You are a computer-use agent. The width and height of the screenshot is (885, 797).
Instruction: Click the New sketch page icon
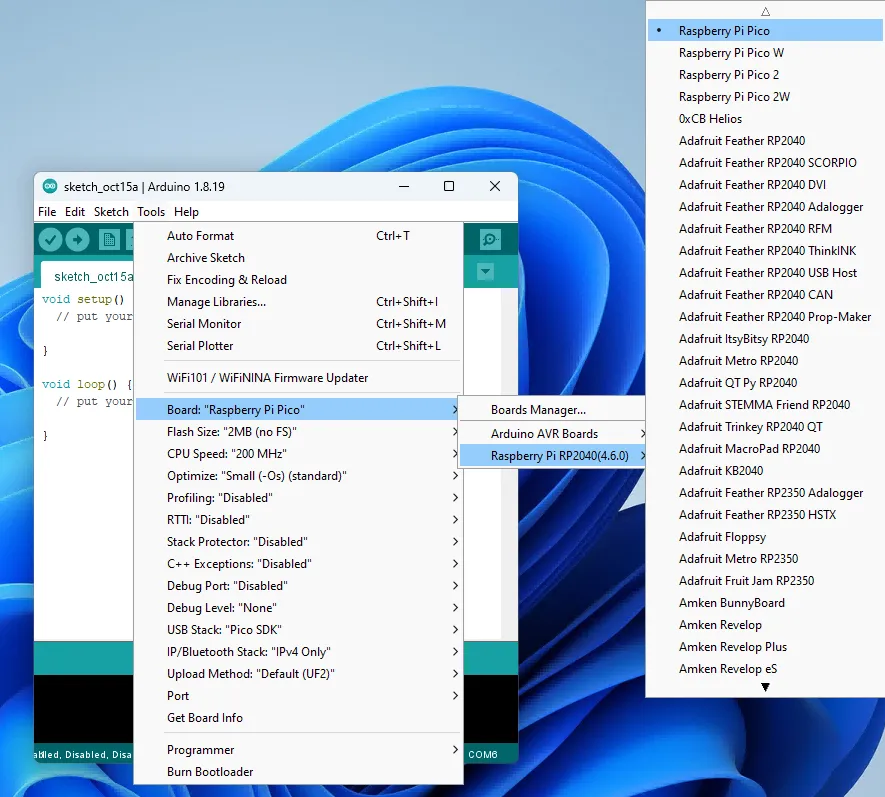(108, 240)
